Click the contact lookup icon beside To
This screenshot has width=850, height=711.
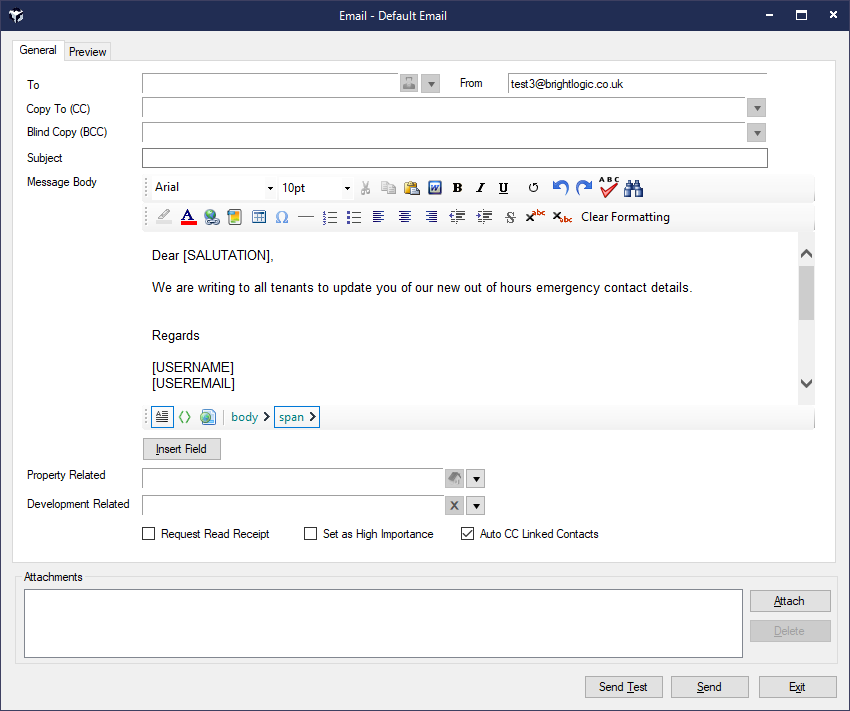(409, 83)
